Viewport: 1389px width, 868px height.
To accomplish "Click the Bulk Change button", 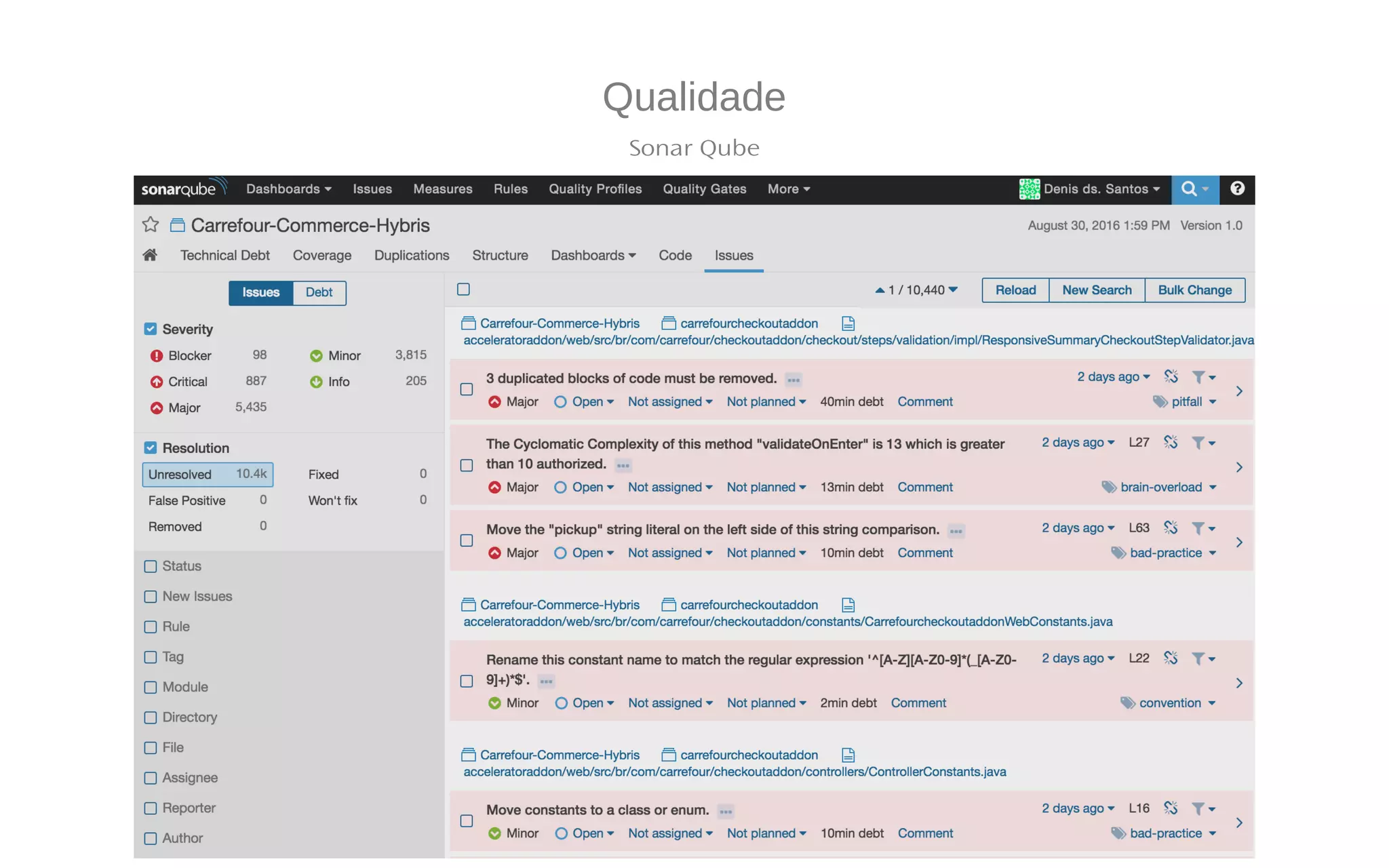I will (x=1195, y=290).
